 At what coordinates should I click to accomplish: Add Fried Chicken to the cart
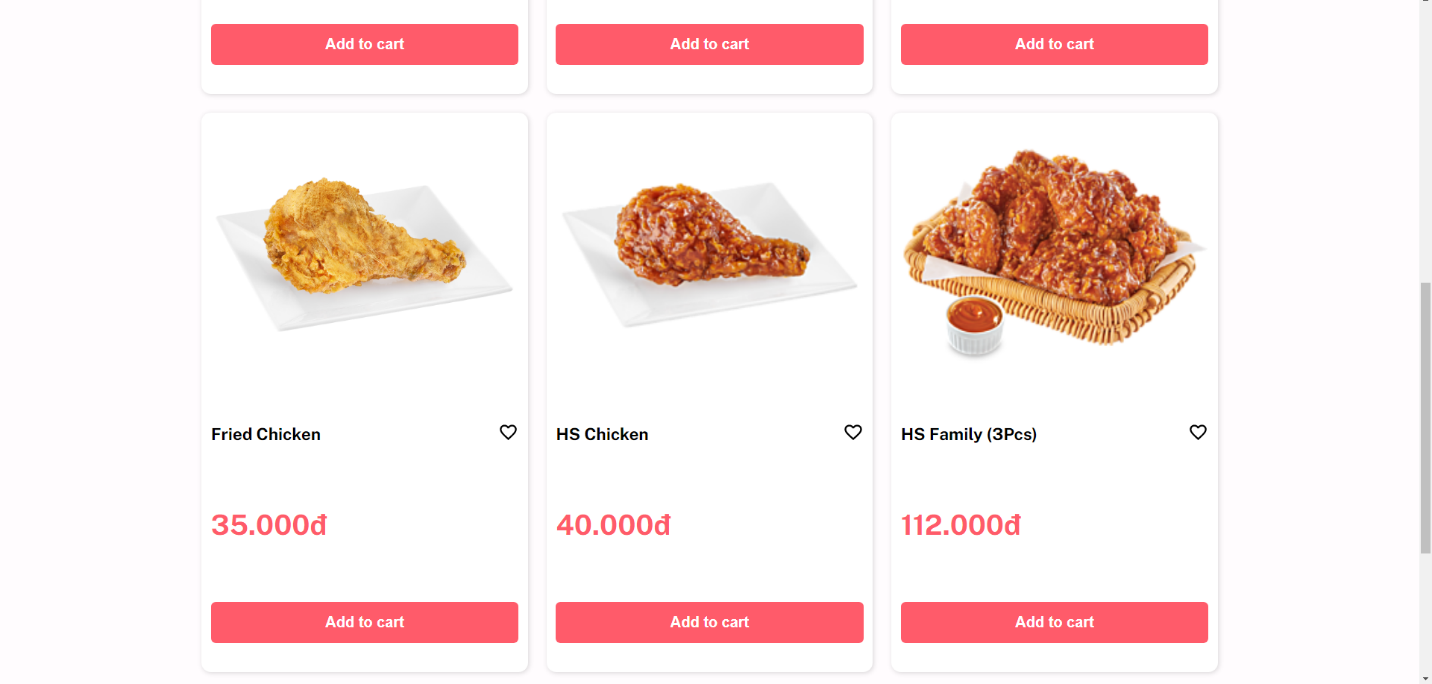pyautogui.click(x=364, y=622)
